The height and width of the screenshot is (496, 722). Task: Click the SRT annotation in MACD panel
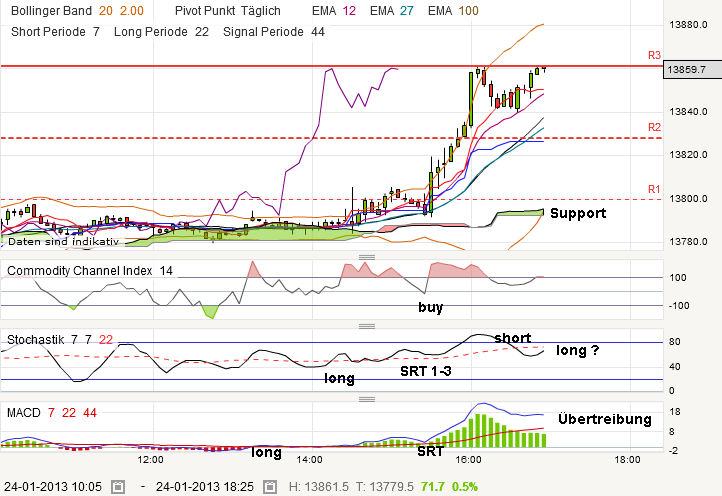[x=430, y=451]
